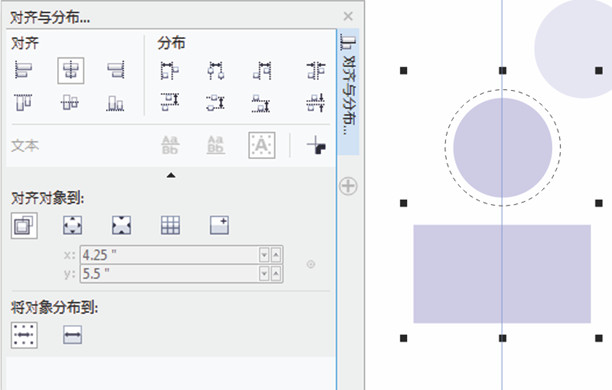Click the selection's top-center handle

[x=503, y=71]
